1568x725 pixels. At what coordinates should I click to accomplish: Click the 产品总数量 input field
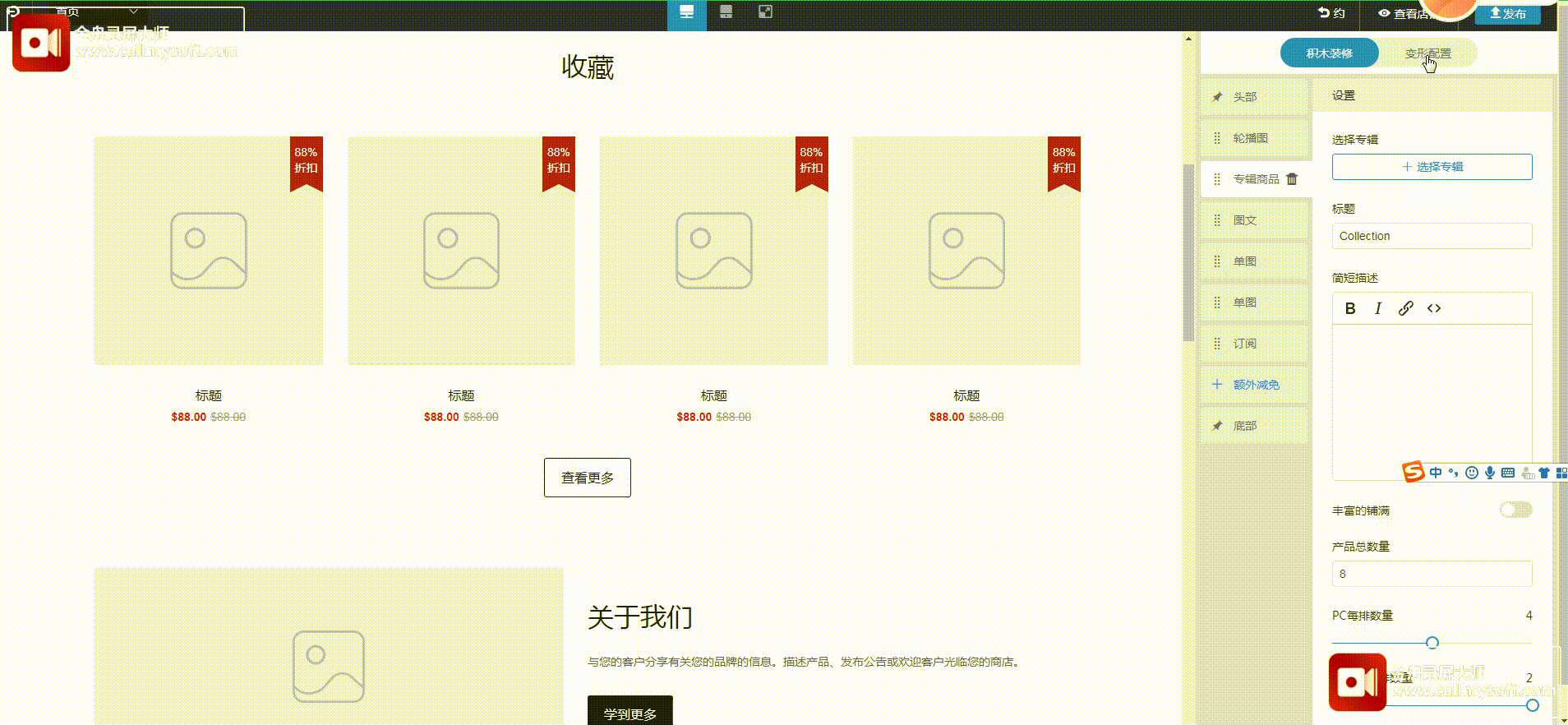pyautogui.click(x=1432, y=574)
